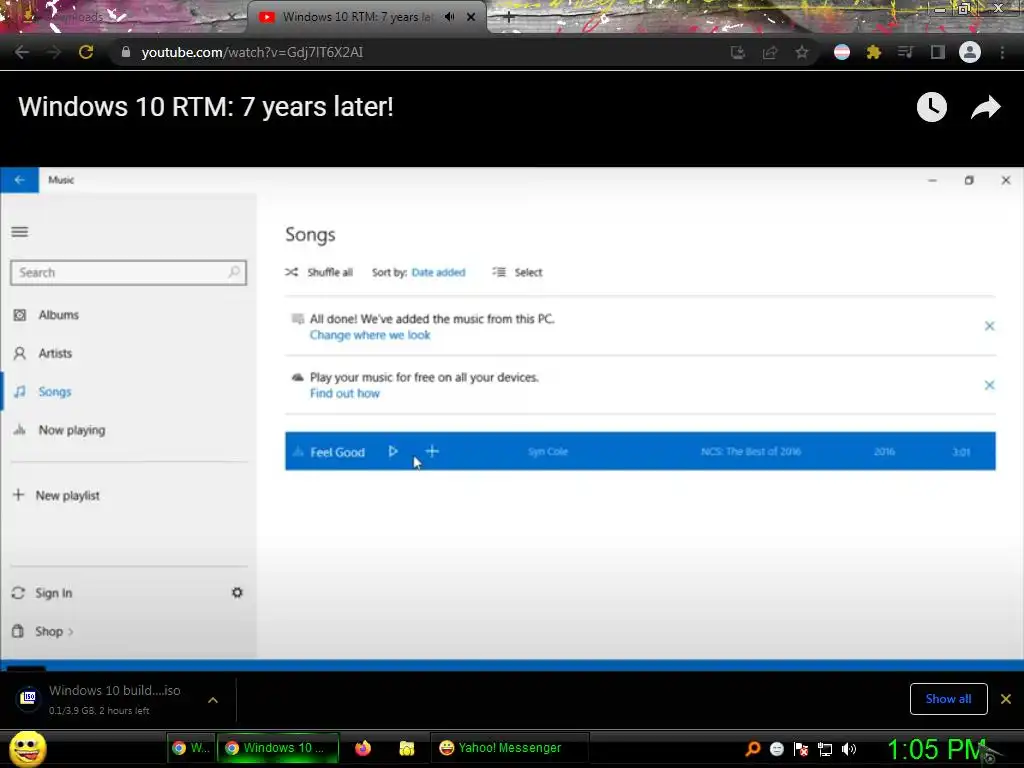Open Firefox from the taskbar
The height and width of the screenshot is (768, 1024).
tap(363, 748)
